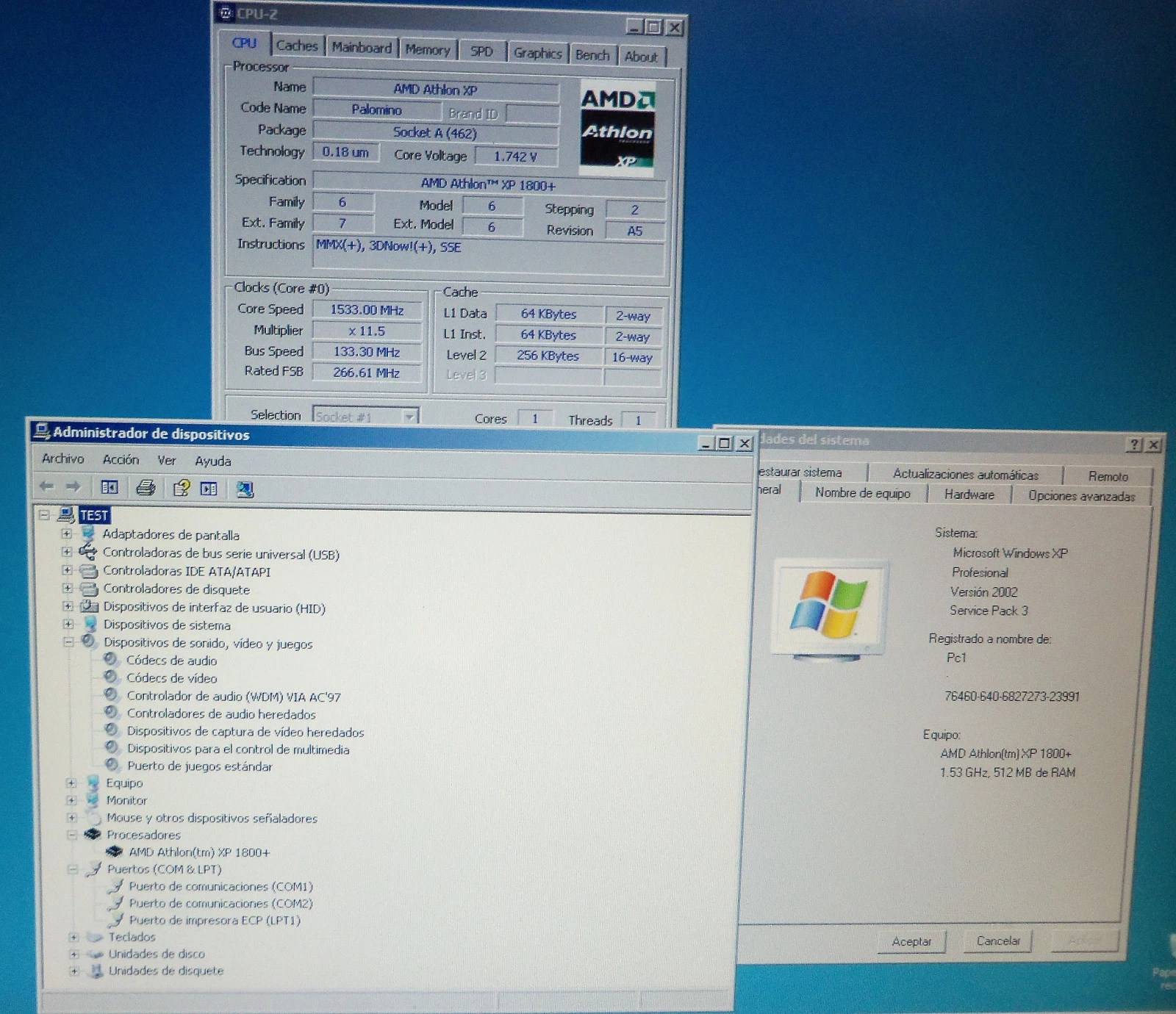Click the Properties help icon in Device Manager toolbar
The width and height of the screenshot is (1176, 1014).
pyautogui.click(x=181, y=488)
